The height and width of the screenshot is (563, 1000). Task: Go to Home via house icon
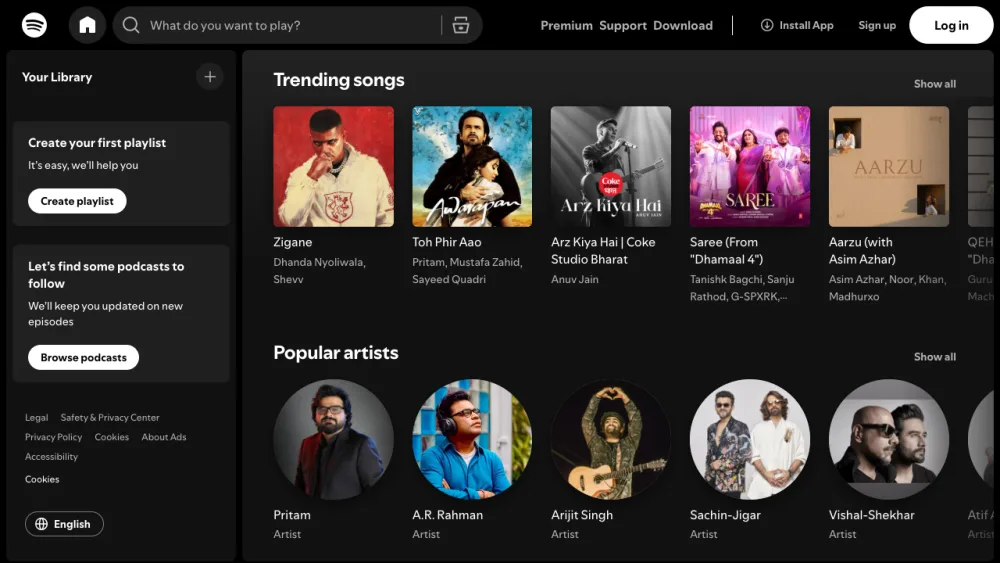point(87,26)
